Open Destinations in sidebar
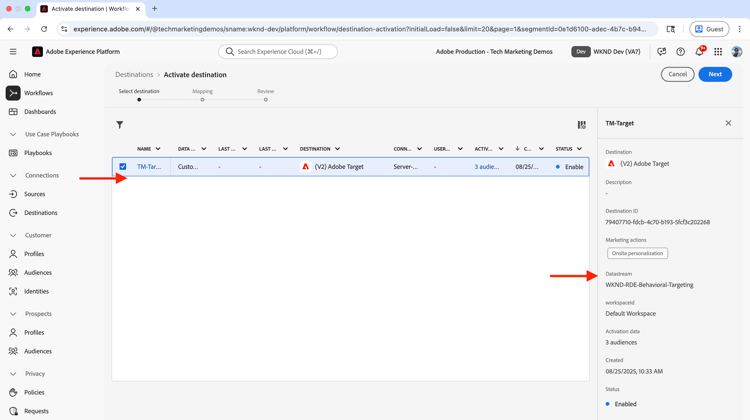The width and height of the screenshot is (750, 420). 41,212
